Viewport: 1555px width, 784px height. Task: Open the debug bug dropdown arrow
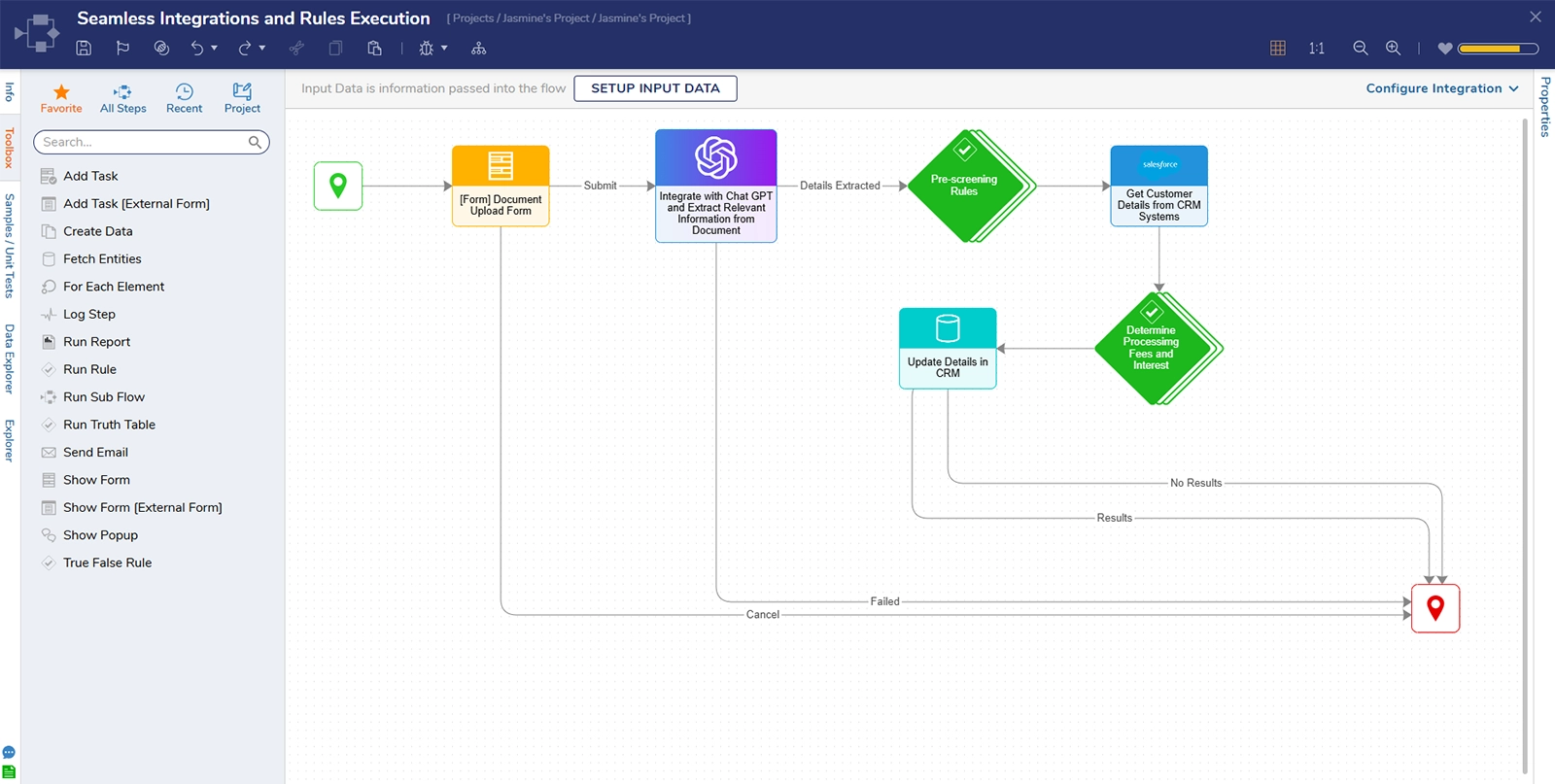(x=444, y=49)
